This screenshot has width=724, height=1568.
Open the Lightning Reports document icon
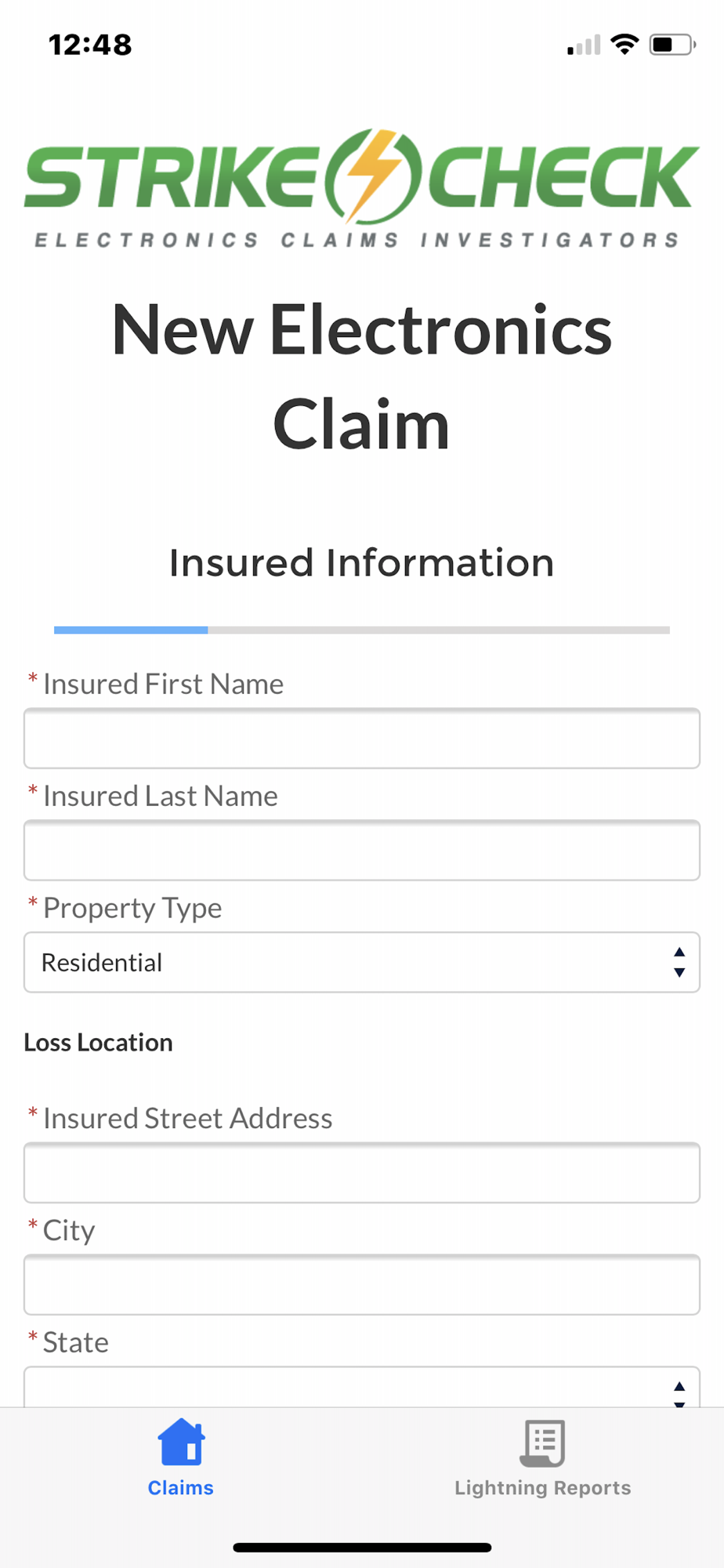tap(542, 1443)
